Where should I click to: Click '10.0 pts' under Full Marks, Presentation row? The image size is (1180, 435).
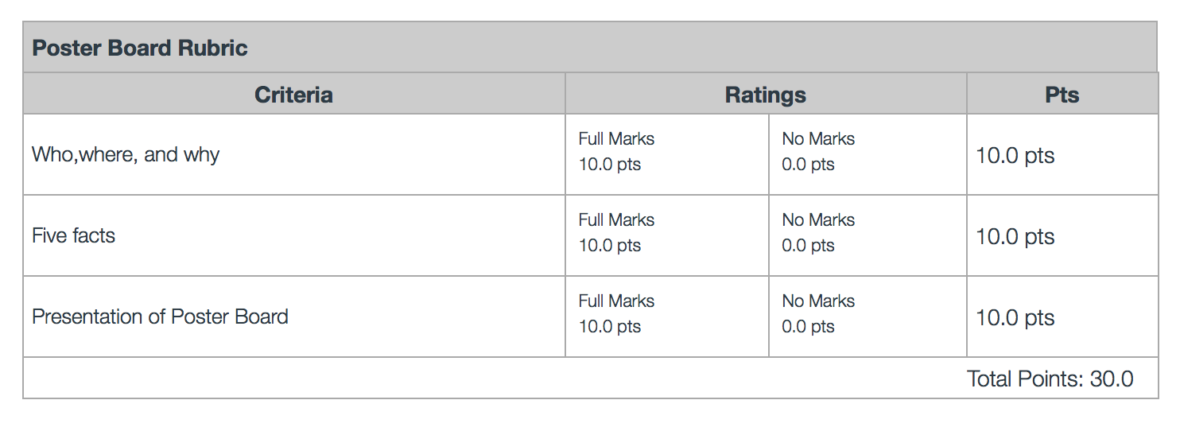point(610,327)
